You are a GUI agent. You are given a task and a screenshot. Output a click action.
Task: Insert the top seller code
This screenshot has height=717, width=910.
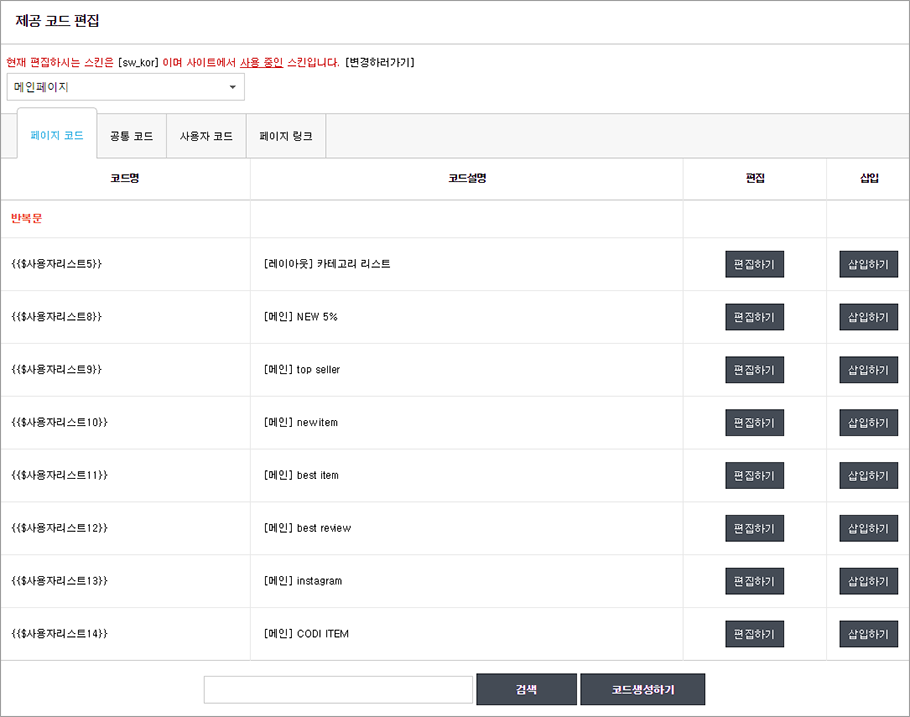(x=868, y=370)
